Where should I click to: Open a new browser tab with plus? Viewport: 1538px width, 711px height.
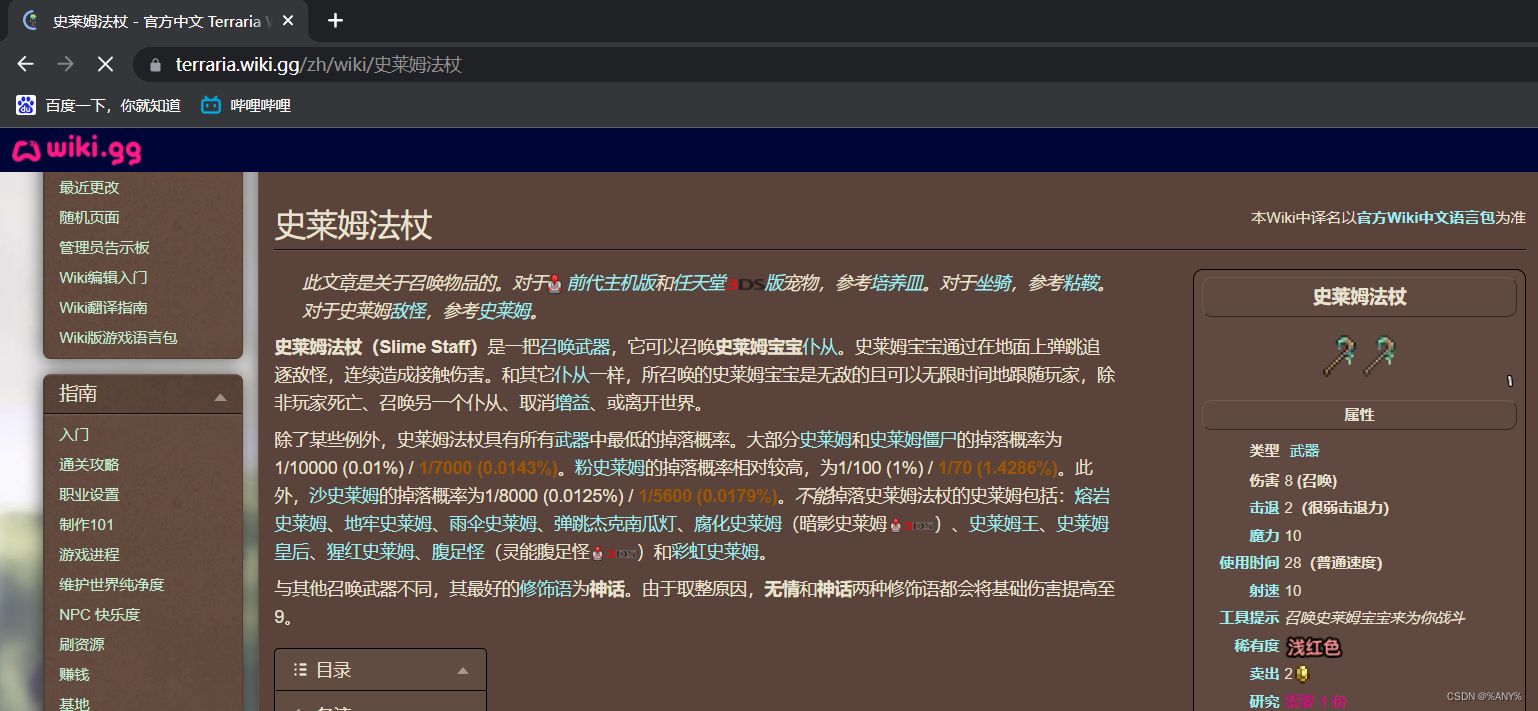tap(336, 20)
